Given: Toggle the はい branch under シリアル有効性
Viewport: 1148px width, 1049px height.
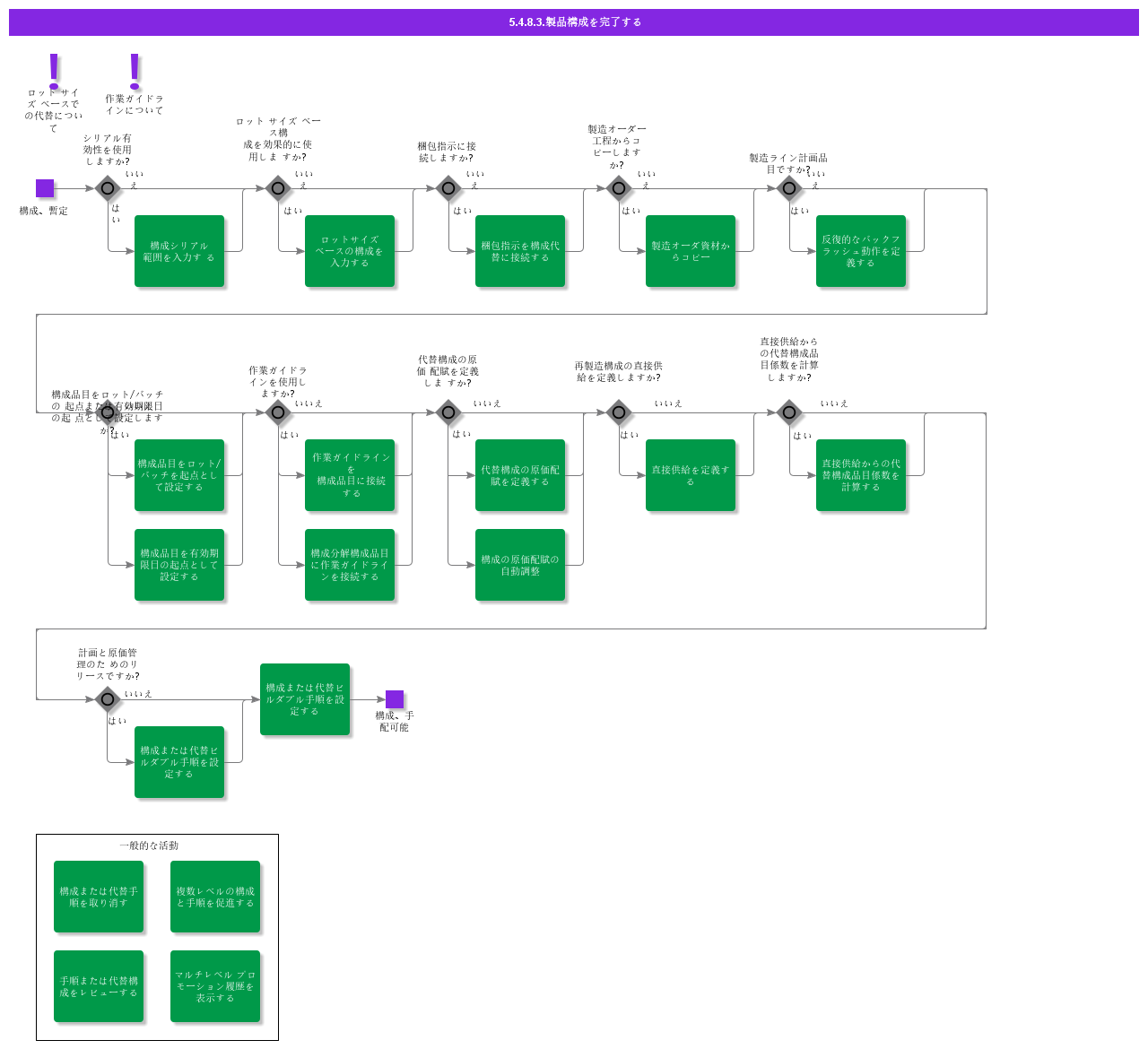Looking at the screenshot, I should [x=115, y=212].
